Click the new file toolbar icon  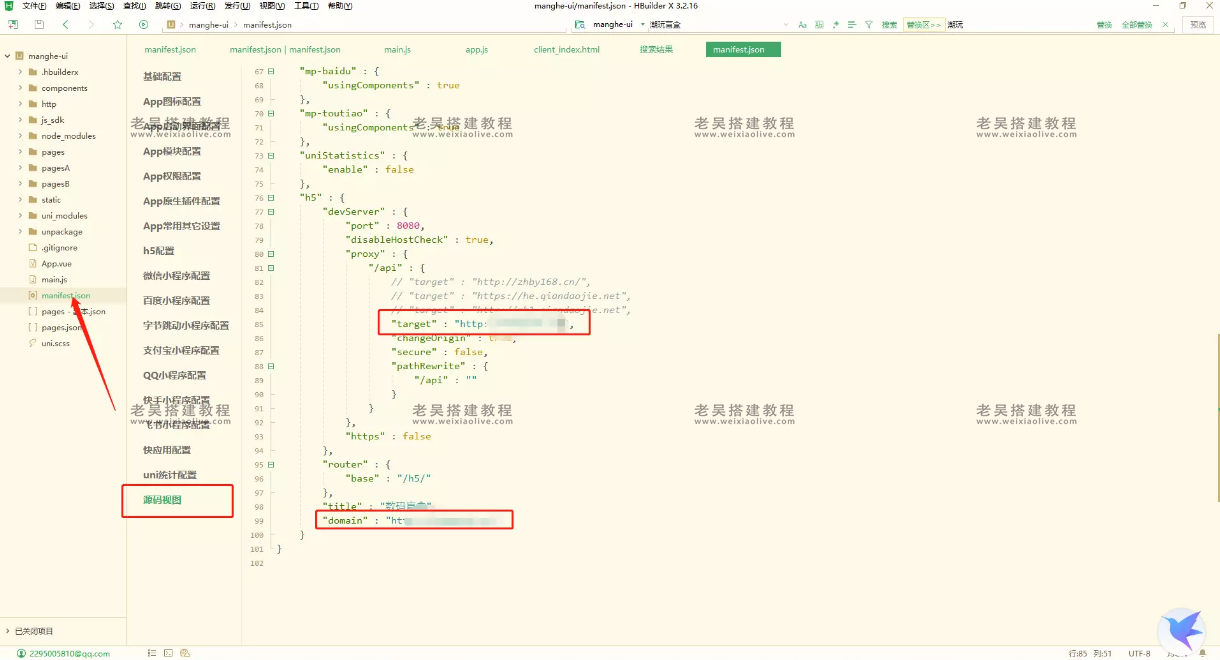pyautogui.click(x=13, y=24)
